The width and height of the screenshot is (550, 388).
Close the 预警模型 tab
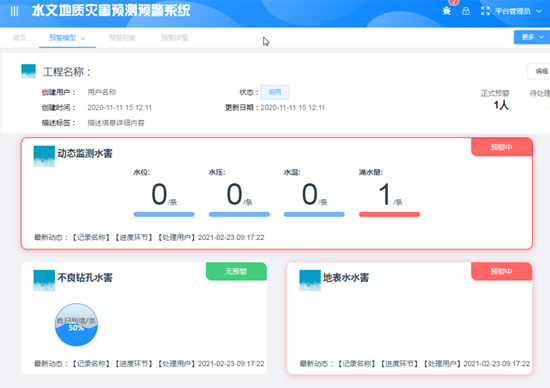pyautogui.click(x=83, y=39)
